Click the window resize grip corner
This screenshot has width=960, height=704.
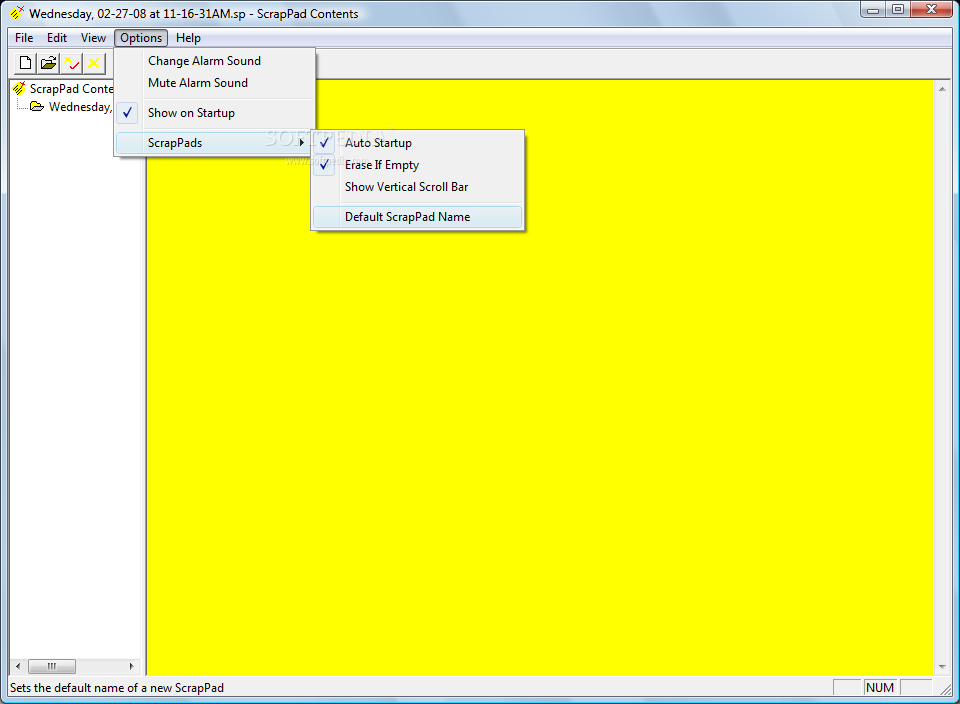(x=946, y=689)
